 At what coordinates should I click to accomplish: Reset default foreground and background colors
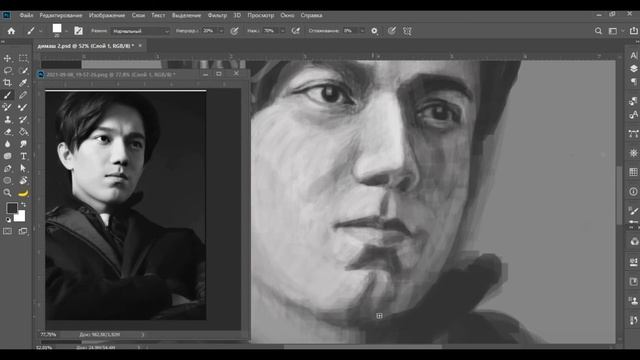point(8,220)
